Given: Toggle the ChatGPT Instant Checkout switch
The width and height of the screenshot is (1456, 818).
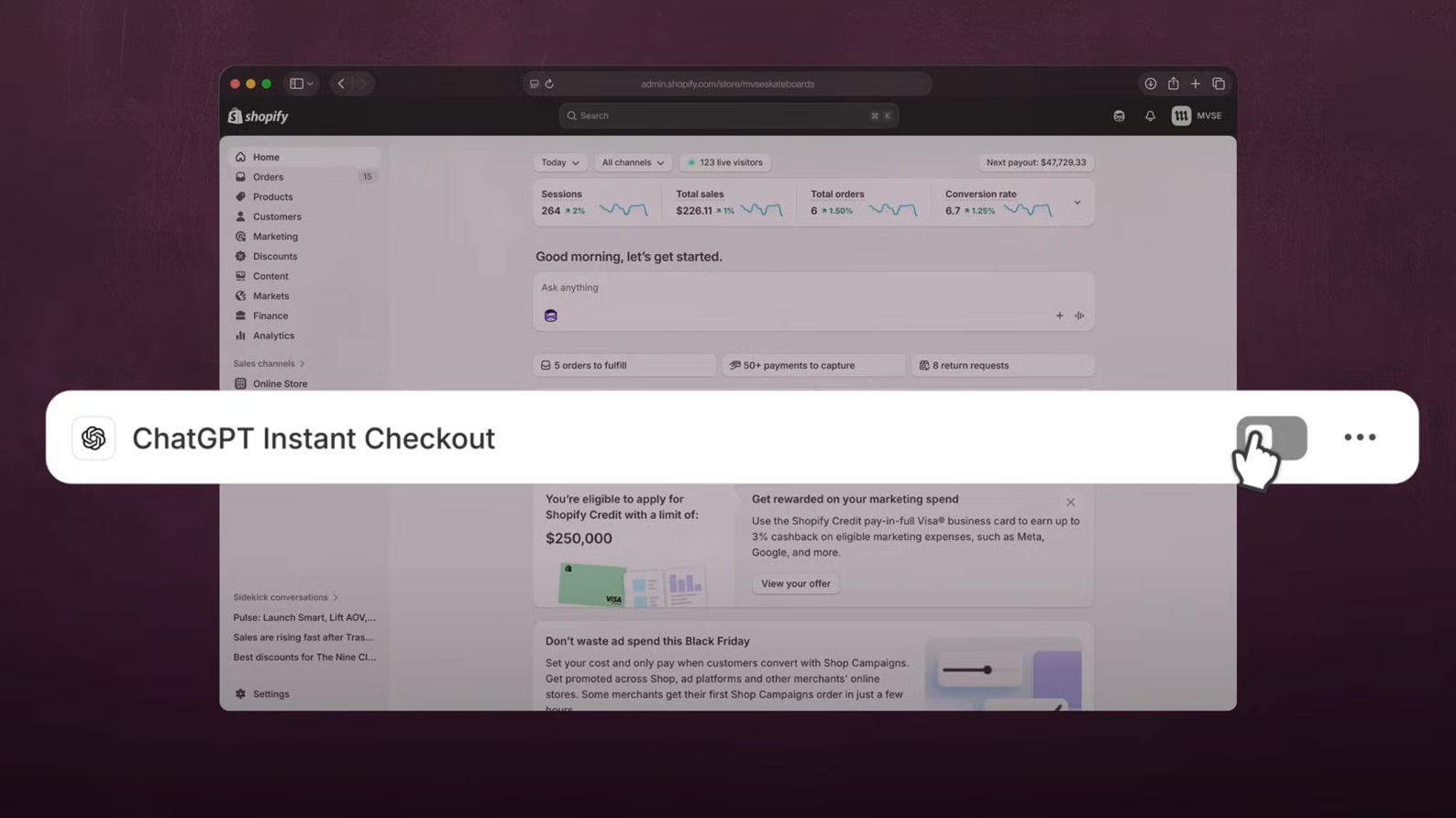Looking at the screenshot, I should click(1271, 437).
